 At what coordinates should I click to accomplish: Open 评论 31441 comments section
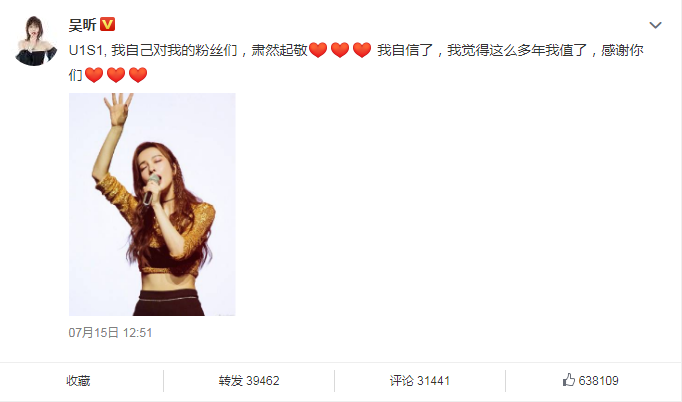(420, 381)
